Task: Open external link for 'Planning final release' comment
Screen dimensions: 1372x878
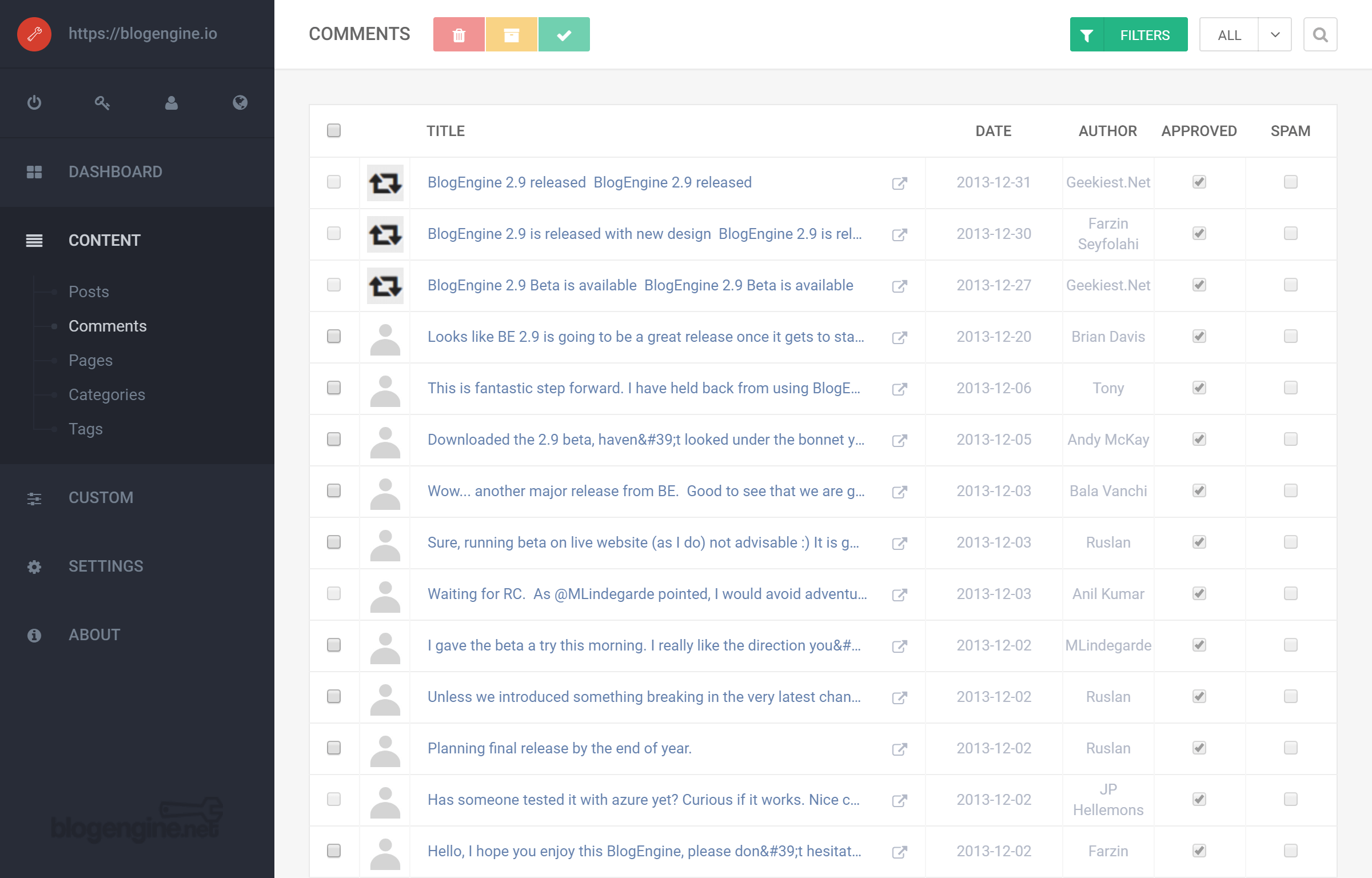Action: pyautogui.click(x=900, y=749)
